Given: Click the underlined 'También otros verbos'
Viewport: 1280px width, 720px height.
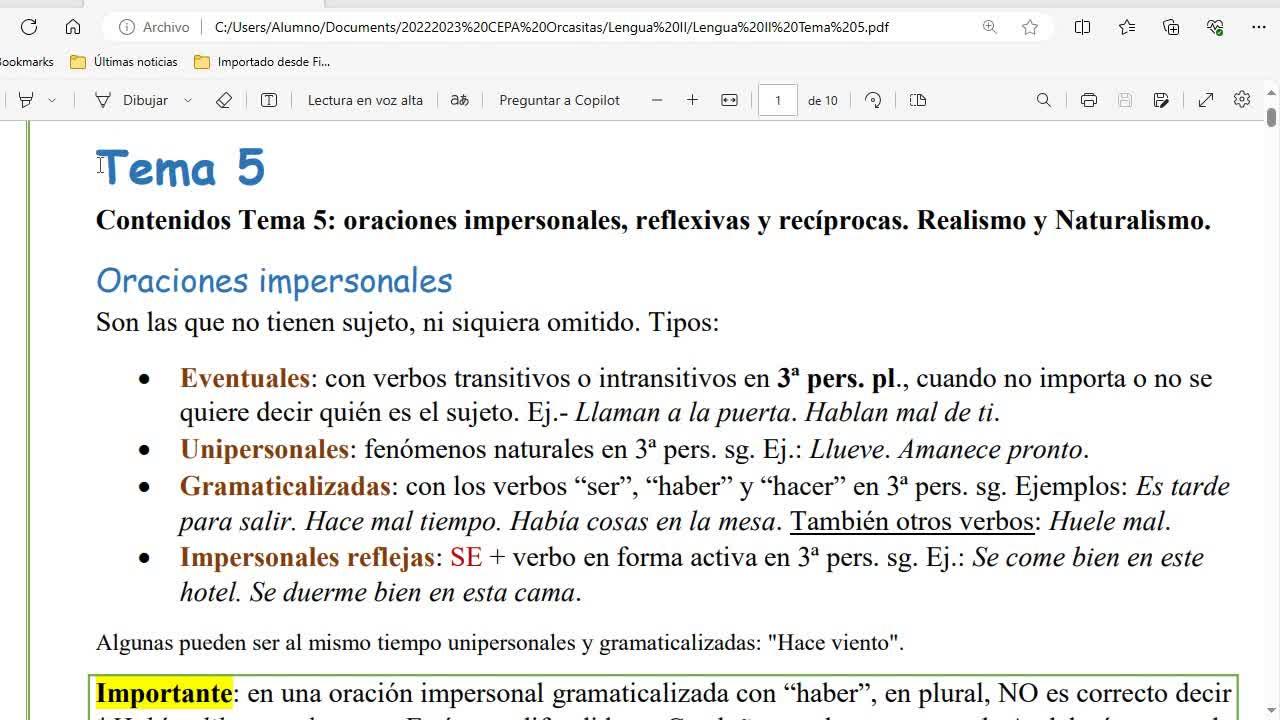Looking at the screenshot, I should coord(912,521).
